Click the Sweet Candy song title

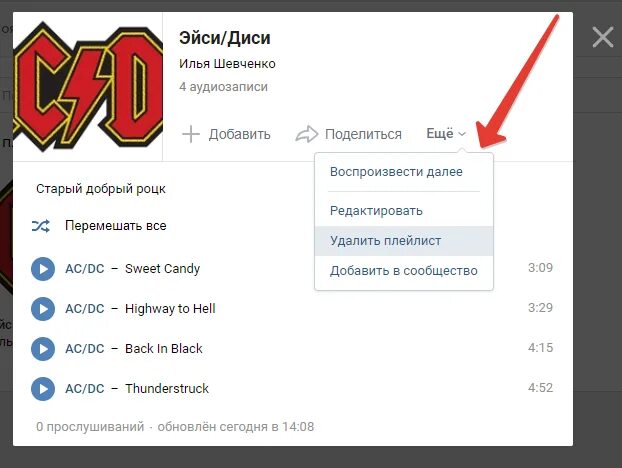(x=162, y=269)
